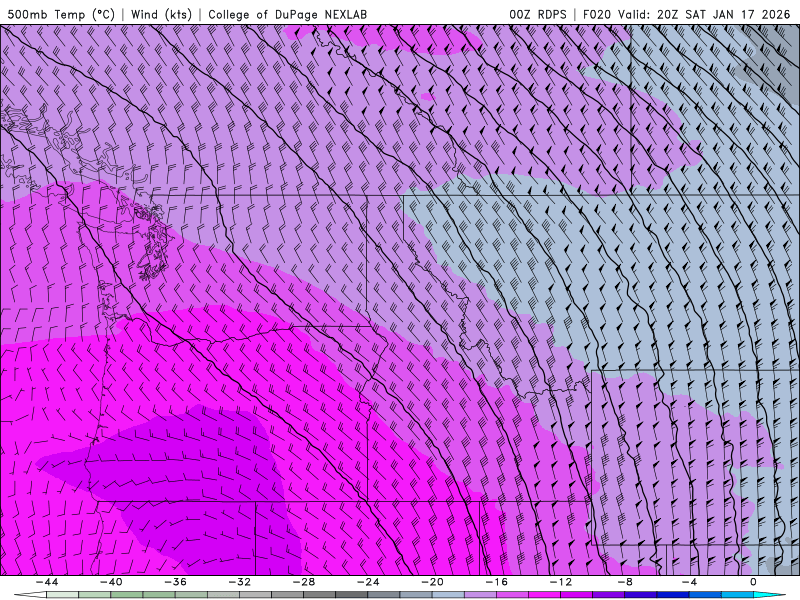Click 'Valid: 20Z SAT JAN 17 2026' text
Screen dimensions: 800x600
click(704, 14)
